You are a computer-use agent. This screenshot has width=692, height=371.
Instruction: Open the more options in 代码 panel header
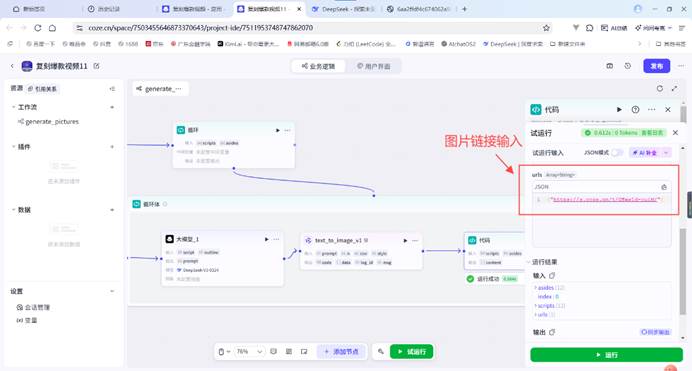click(651, 109)
